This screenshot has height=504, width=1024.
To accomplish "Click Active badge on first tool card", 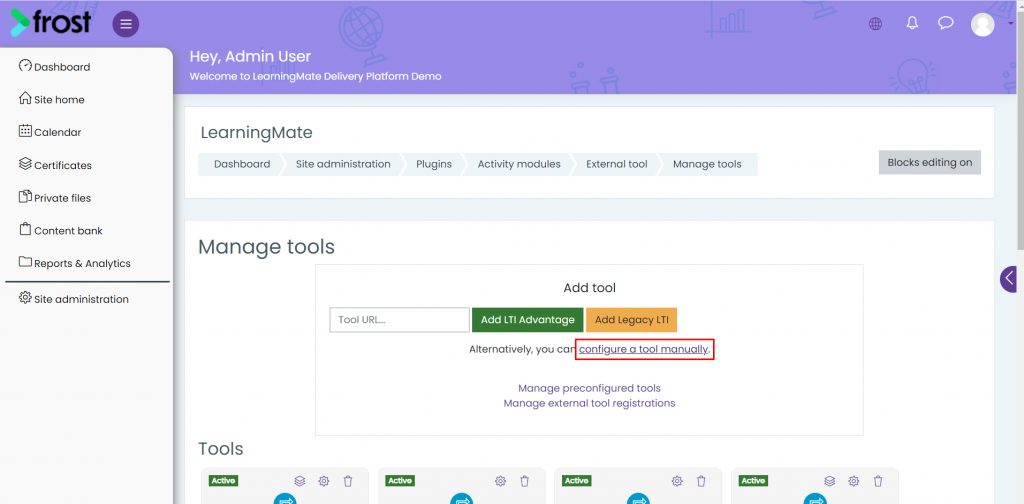I will [x=223, y=480].
